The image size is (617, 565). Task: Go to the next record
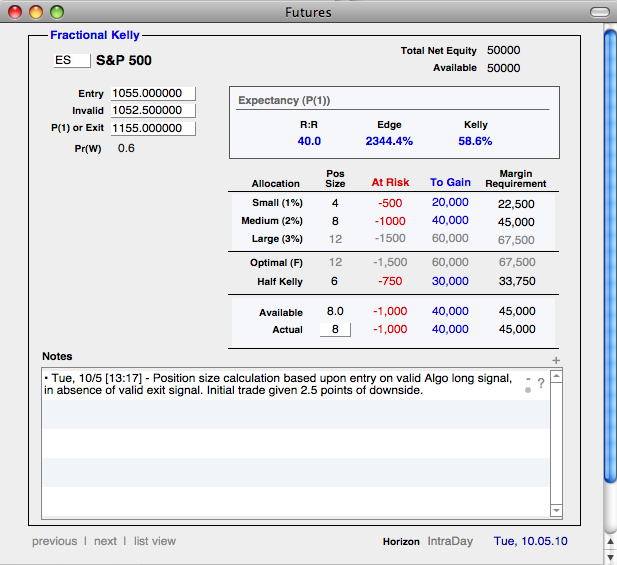(105, 541)
